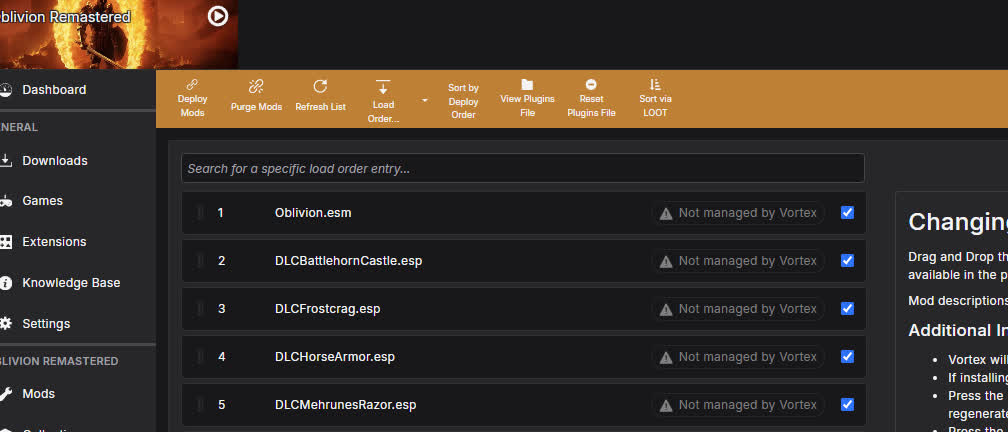1008x432 pixels.
Task: Click the drag handle for Oblivion.esm
Action: [199, 213]
